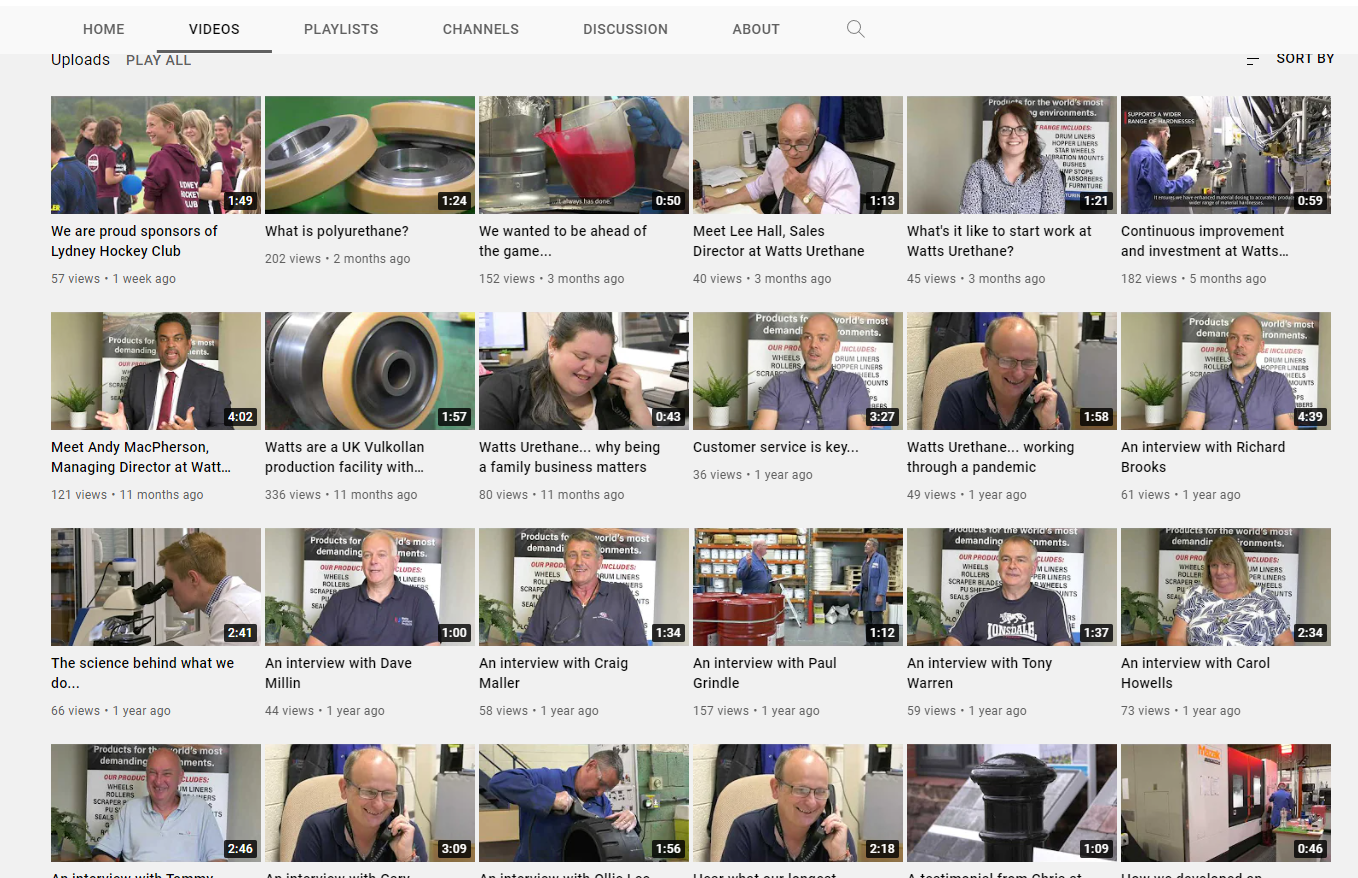Go to the PLAYLISTS tab

tap(341, 29)
